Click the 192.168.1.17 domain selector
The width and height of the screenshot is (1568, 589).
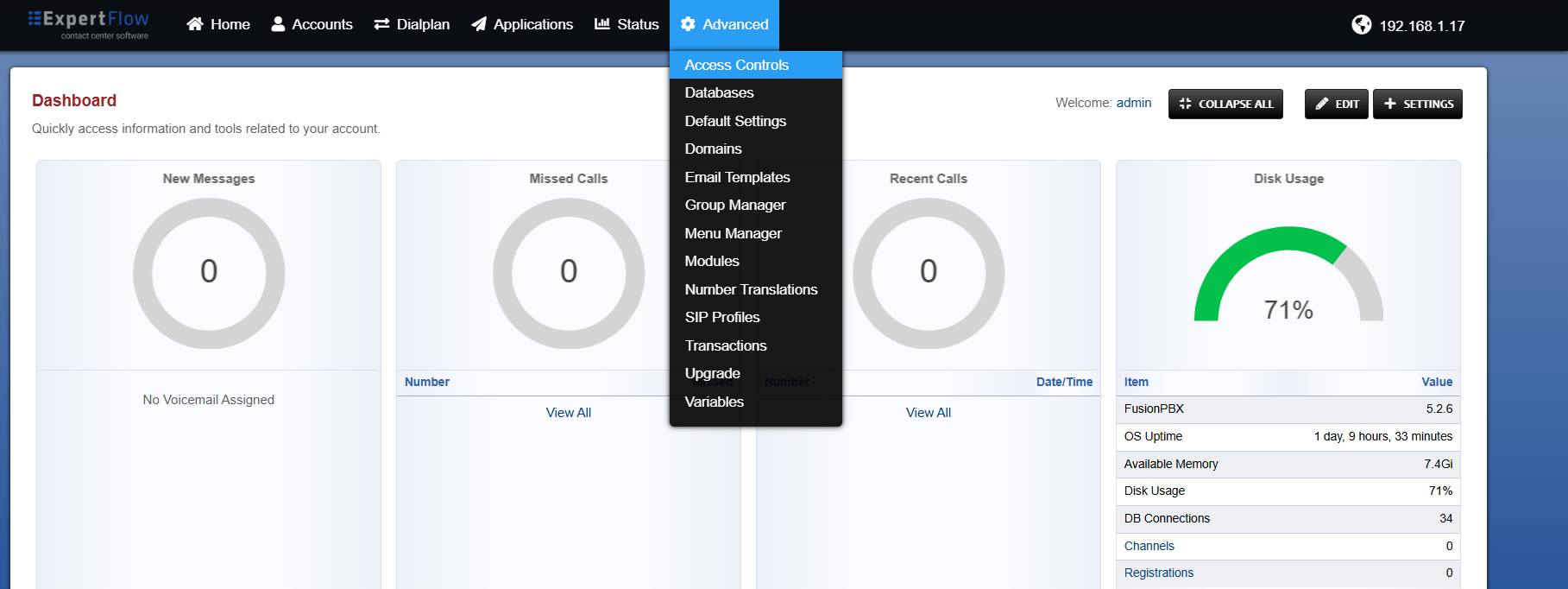pos(1408,25)
